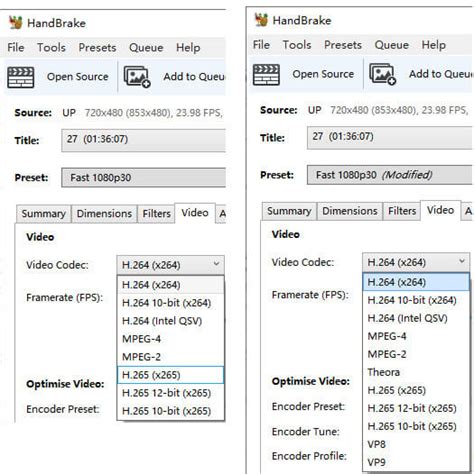Choose VP9 in right codec list
The image size is (474, 474).
pos(416,462)
